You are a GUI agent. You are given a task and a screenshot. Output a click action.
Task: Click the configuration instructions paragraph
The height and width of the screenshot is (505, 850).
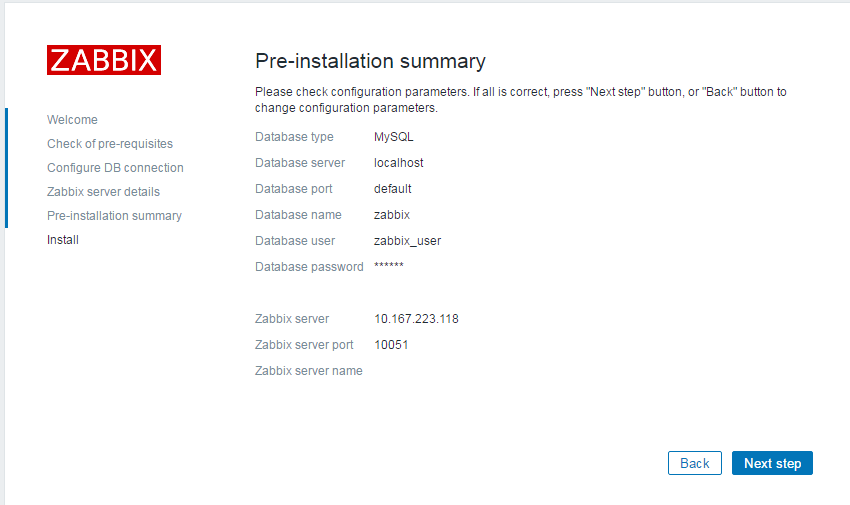pyautogui.click(x=520, y=99)
